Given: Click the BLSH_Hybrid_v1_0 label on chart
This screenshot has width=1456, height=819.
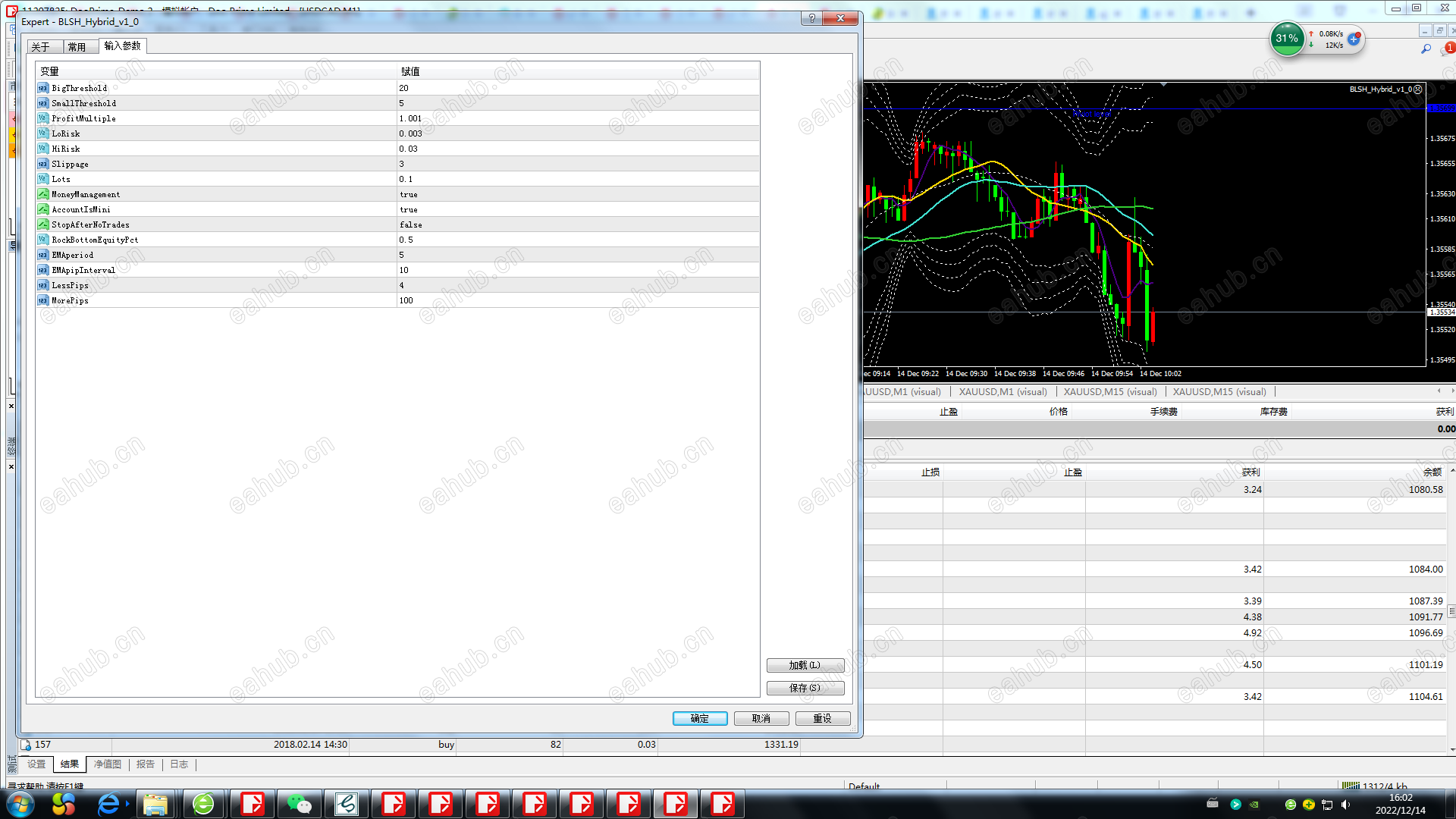Looking at the screenshot, I should click(x=1380, y=89).
